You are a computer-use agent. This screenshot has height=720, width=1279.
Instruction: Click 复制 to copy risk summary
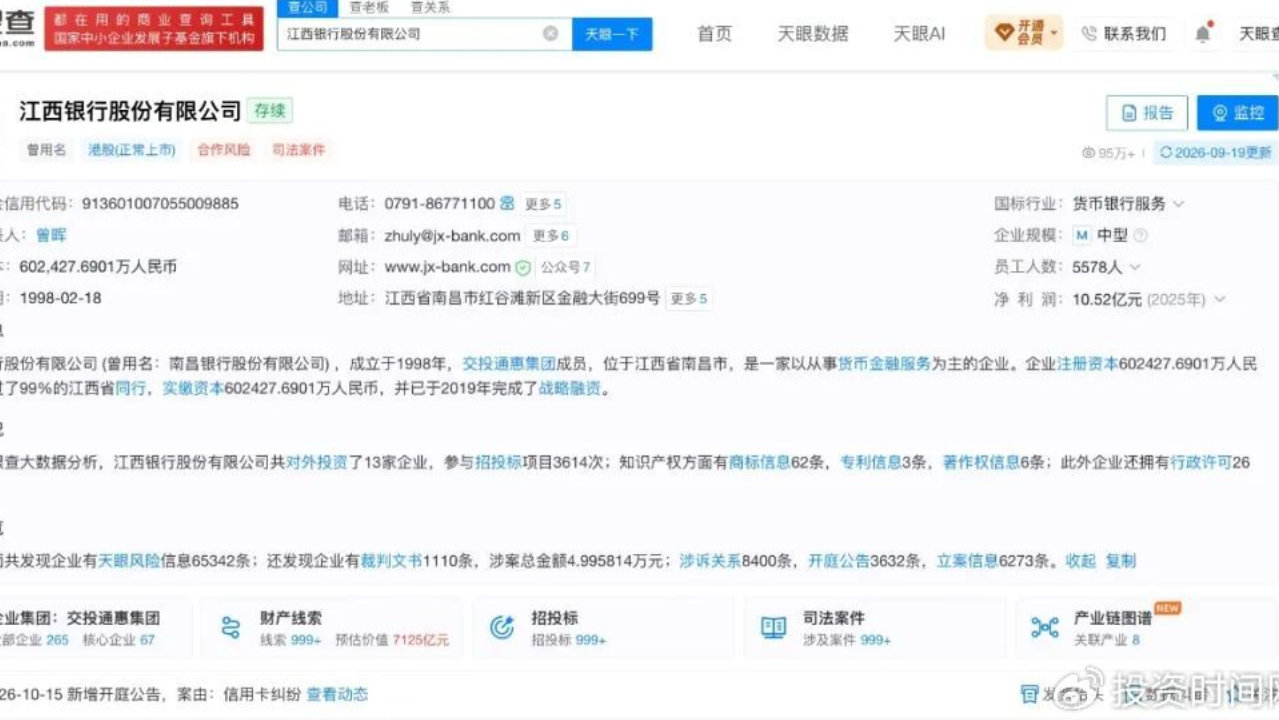click(1120, 561)
